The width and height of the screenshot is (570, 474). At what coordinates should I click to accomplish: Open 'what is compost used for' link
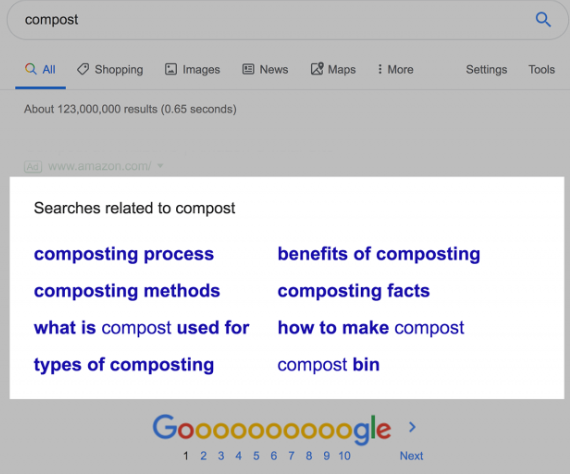click(x=141, y=328)
